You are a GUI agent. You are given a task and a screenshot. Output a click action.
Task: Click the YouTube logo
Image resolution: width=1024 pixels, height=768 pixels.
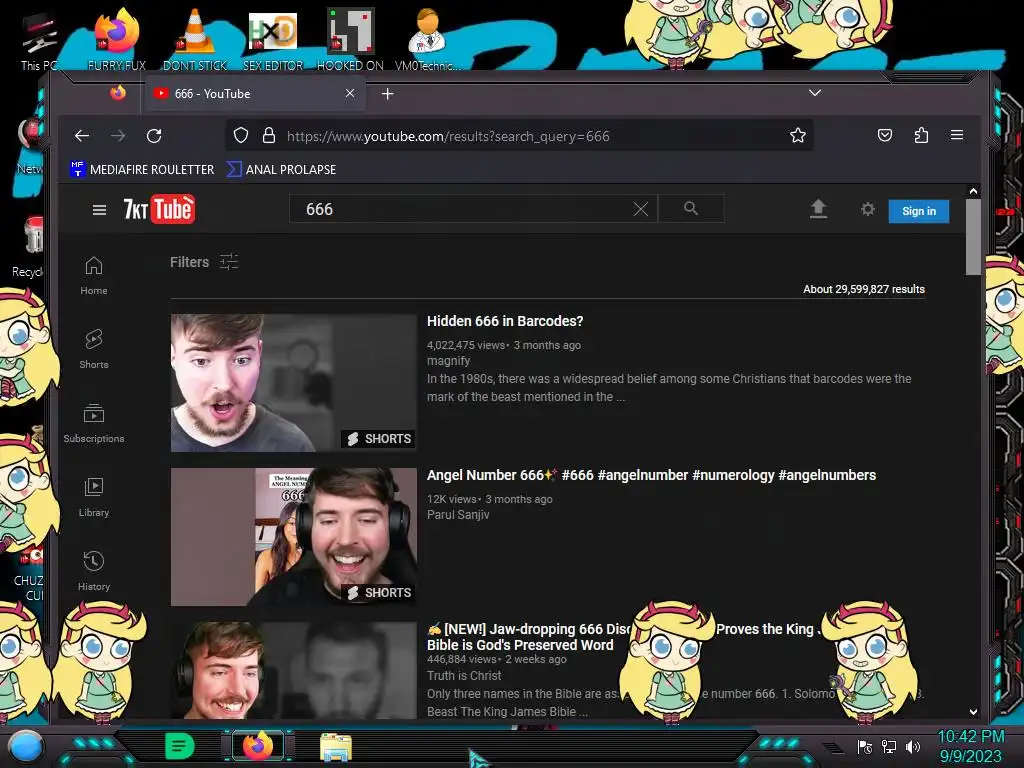pos(159,209)
